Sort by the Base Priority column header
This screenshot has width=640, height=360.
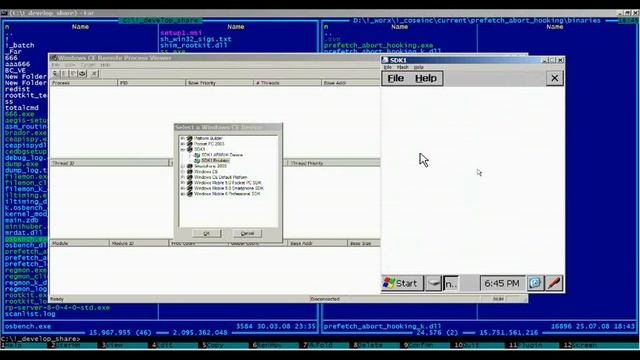[219, 83]
